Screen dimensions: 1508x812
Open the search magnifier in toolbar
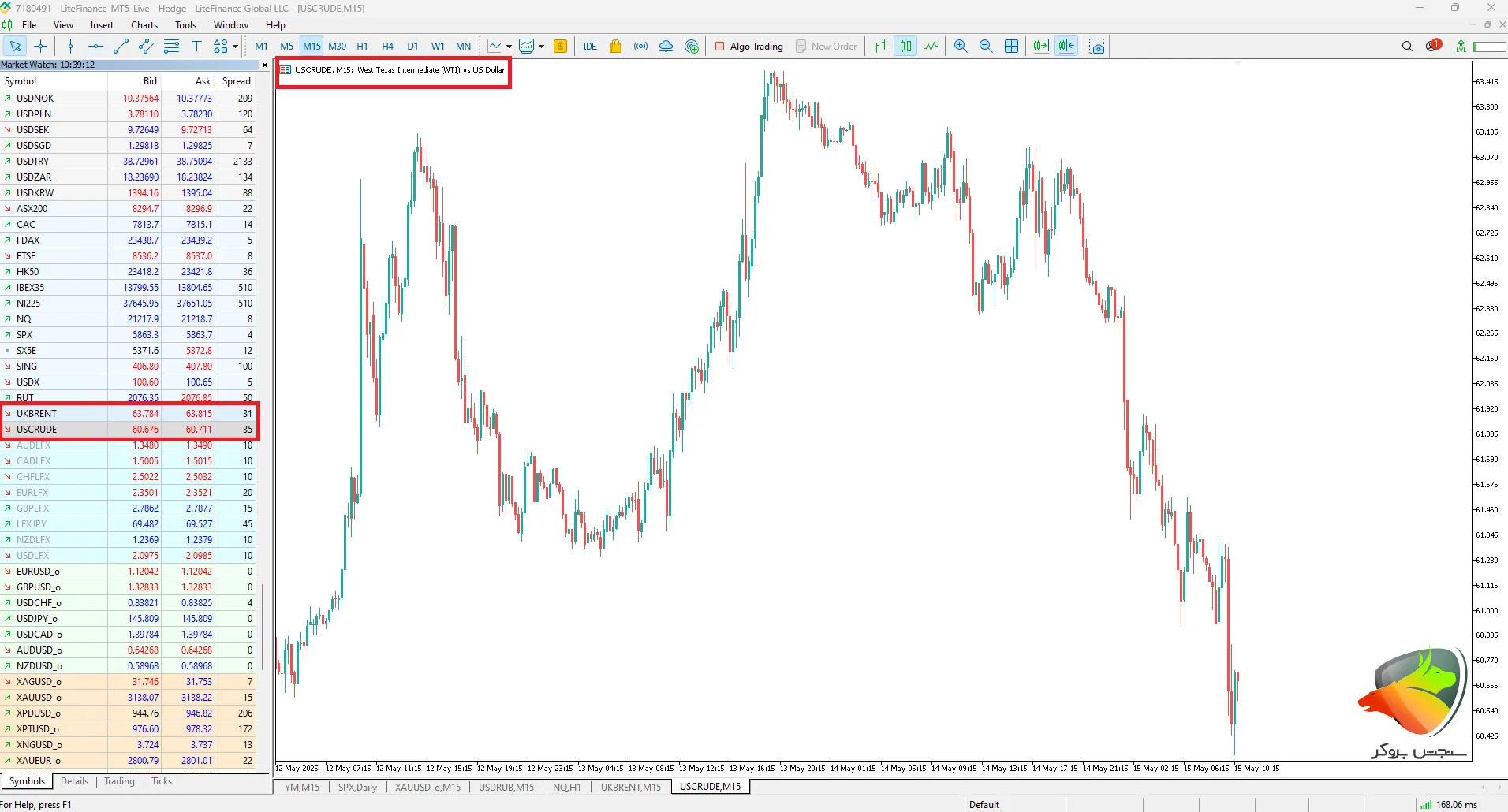pos(1407,47)
